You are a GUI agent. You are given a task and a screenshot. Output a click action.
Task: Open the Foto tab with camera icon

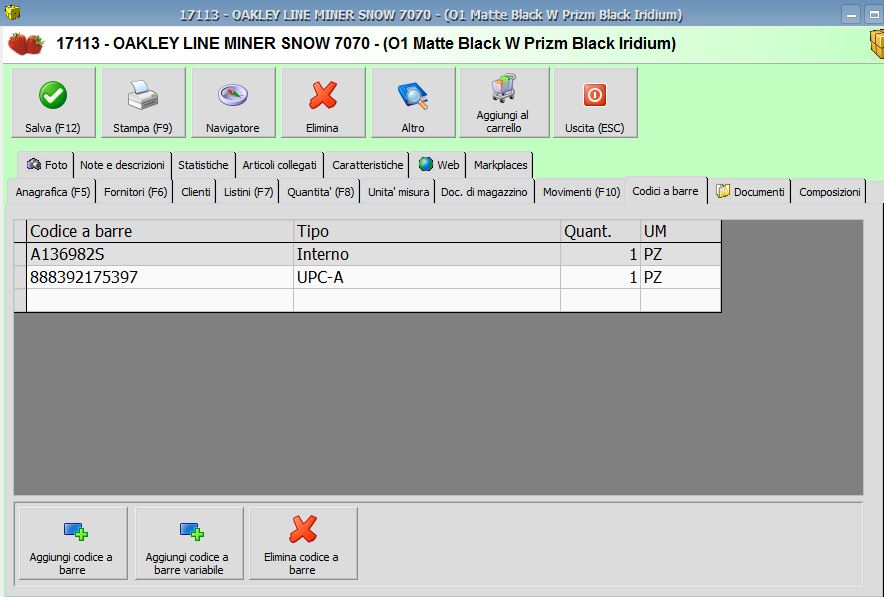pos(46,165)
